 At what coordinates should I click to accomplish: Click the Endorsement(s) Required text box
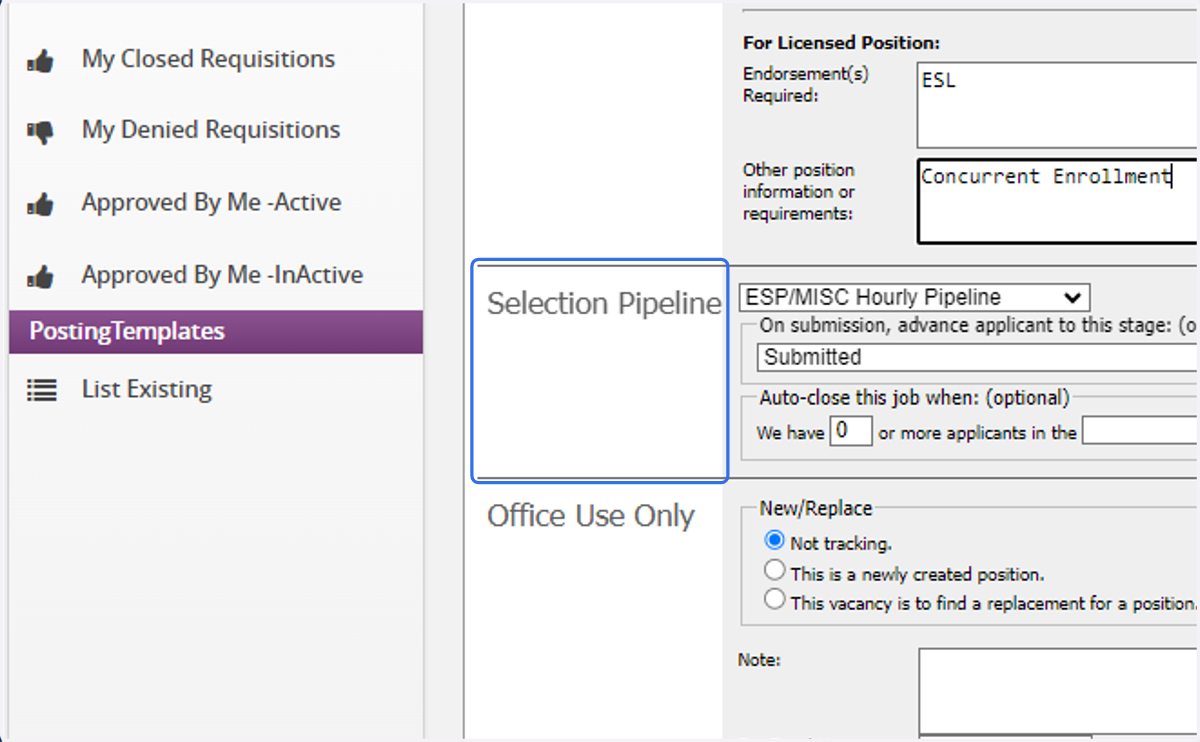pos(1057,106)
